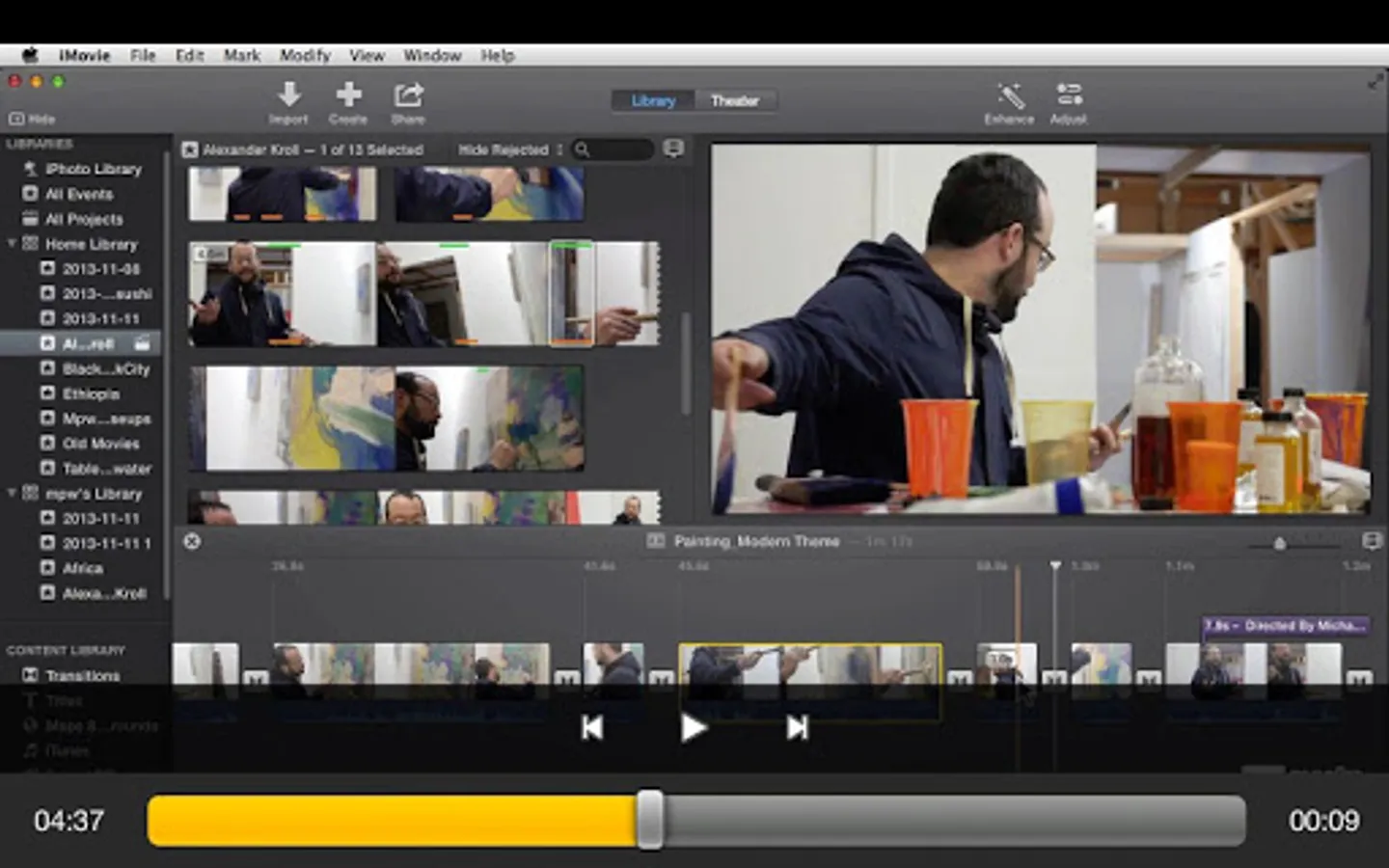Close the timeline with the X icon
Screen dimensions: 1389x868
[192, 541]
